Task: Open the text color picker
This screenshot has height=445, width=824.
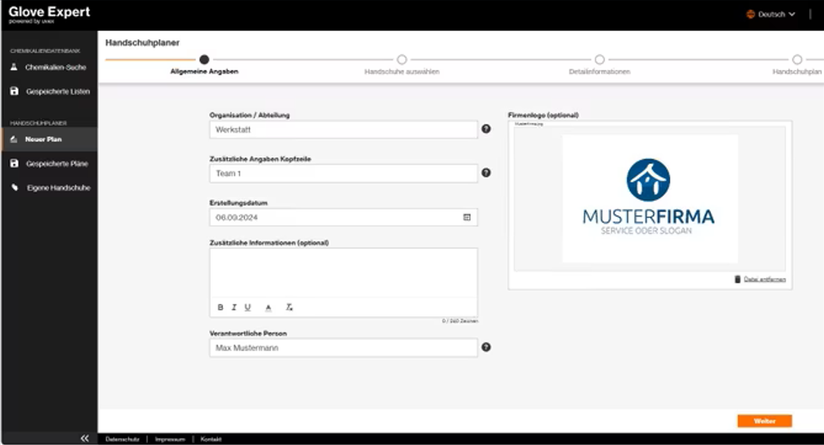Action: (x=268, y=307)
